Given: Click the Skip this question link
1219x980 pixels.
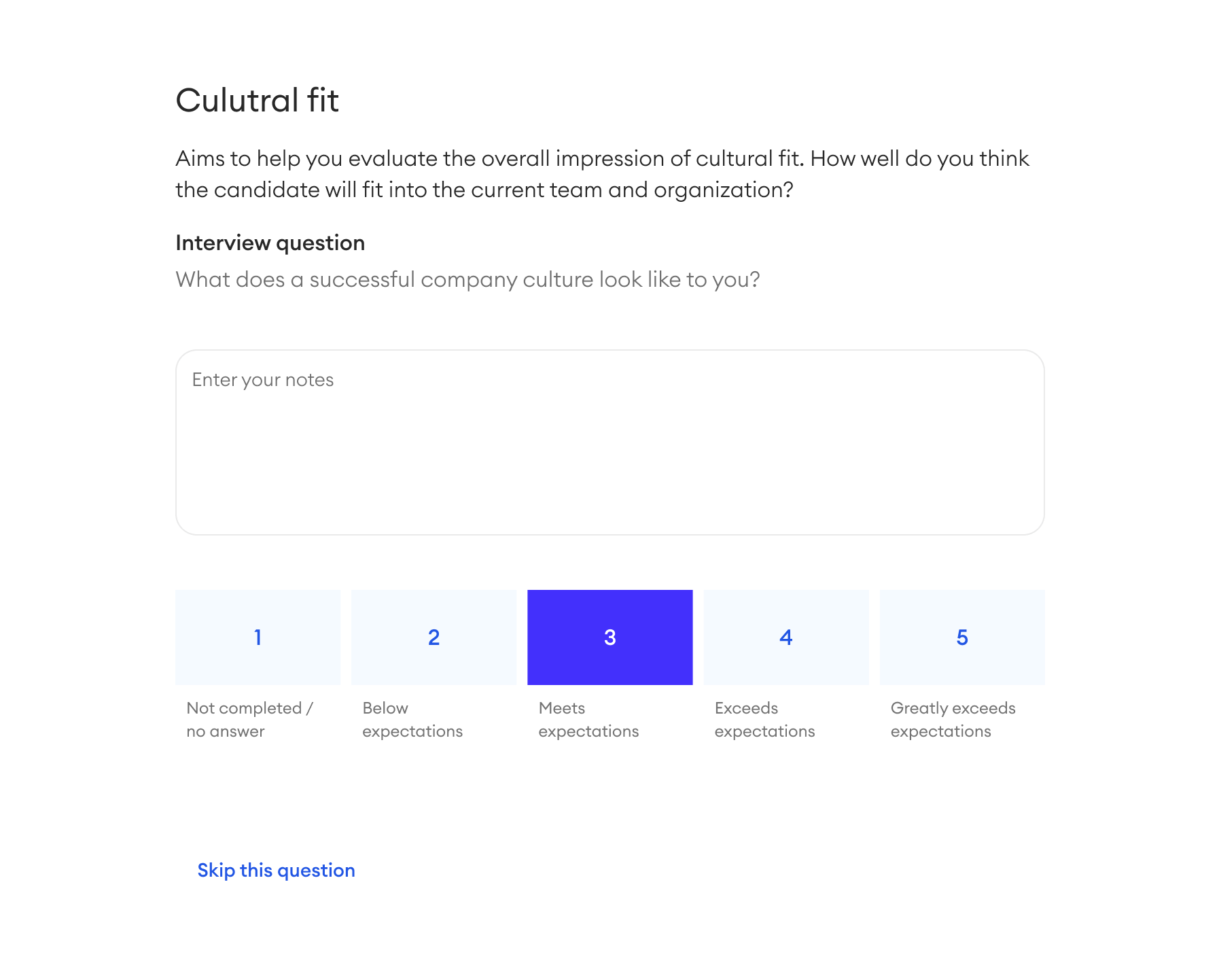Looking at the screenshot, I should pyautogui.click(x=276, y=870).
